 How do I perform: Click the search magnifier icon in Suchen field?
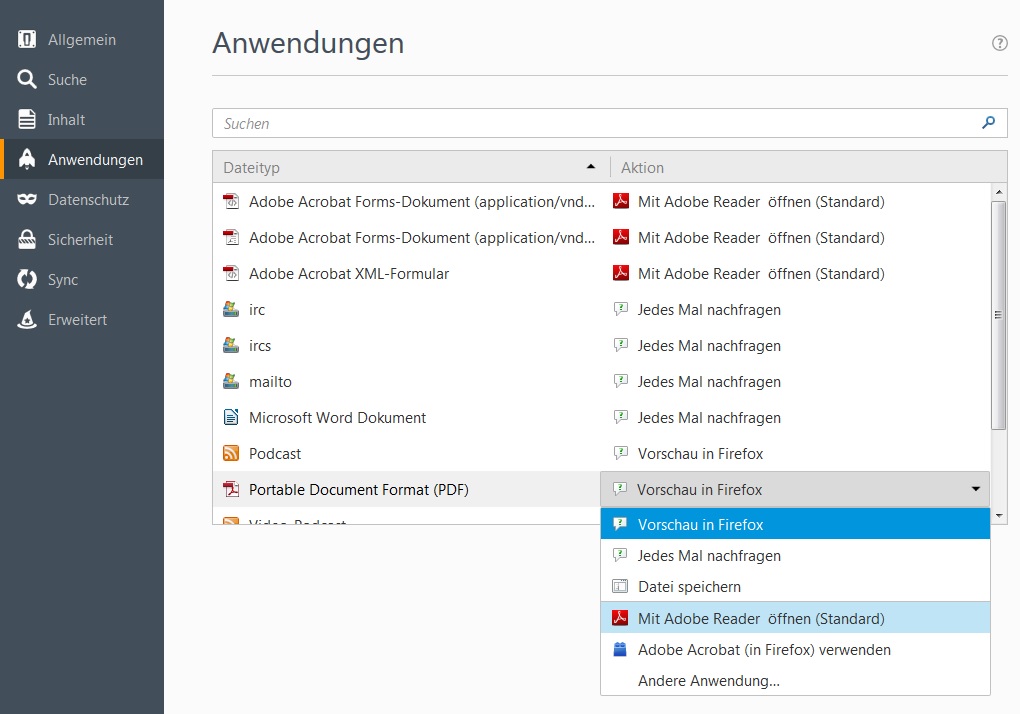(x=988, y=122)
